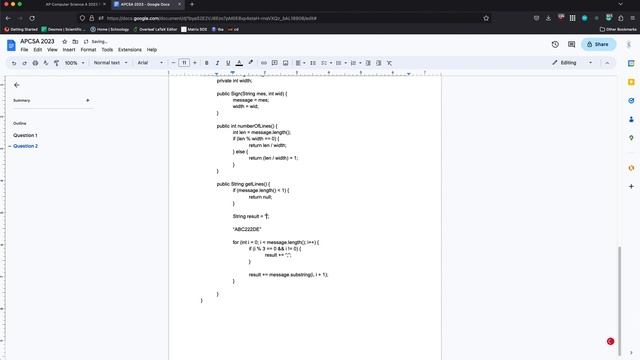Open the Help menu
Image resolution: width=640 pixels, height=360 pixels.
pos(152,50)
